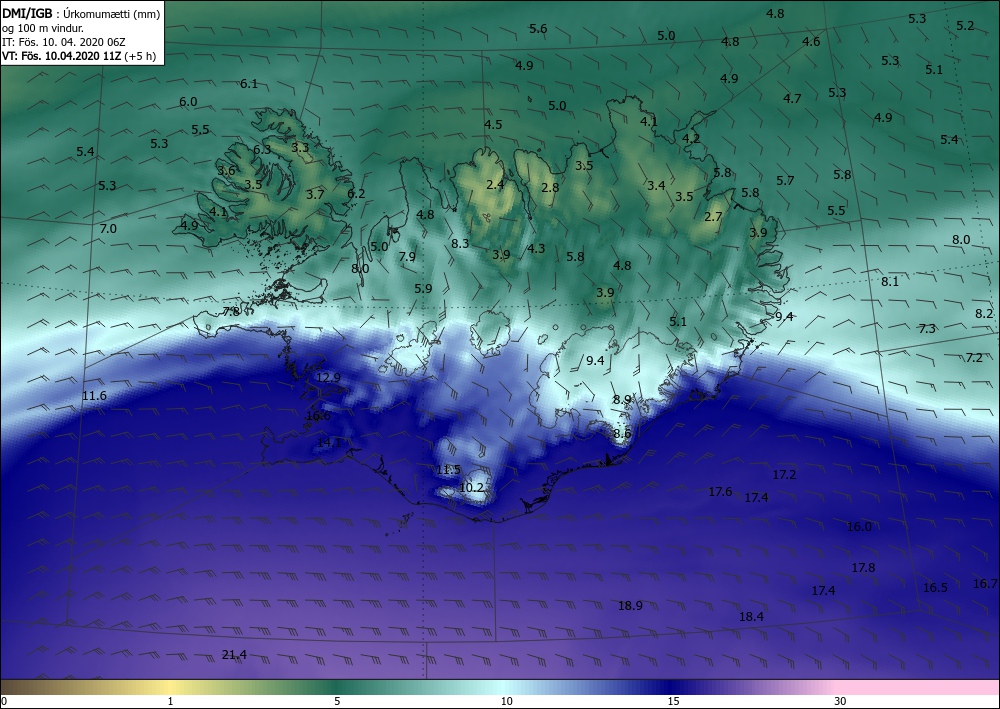The image size is (1000, 709).
Task: Click the 'IT: Fös. 10. 04. 2020 06Z' line
Action: tap(64, 42)
